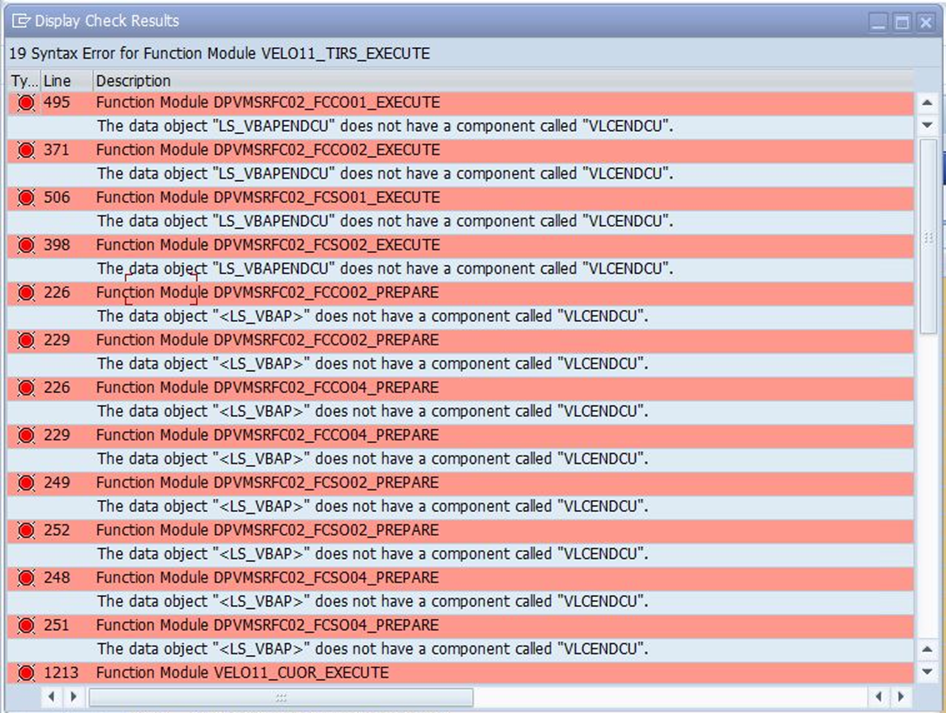Click the LS_VBAPENDCU message under line 371

(x=385, y=174)
